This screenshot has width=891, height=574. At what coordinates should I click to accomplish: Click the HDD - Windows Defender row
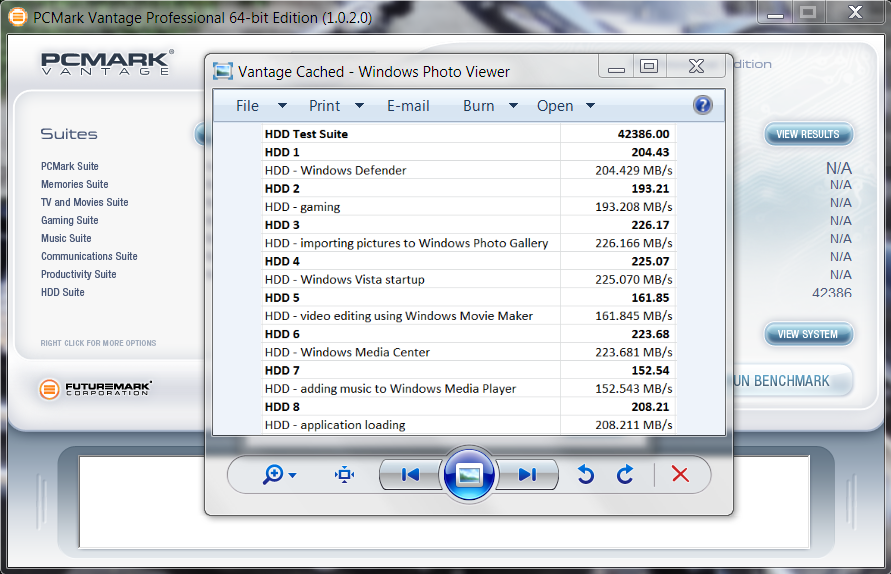pos(469,170)
